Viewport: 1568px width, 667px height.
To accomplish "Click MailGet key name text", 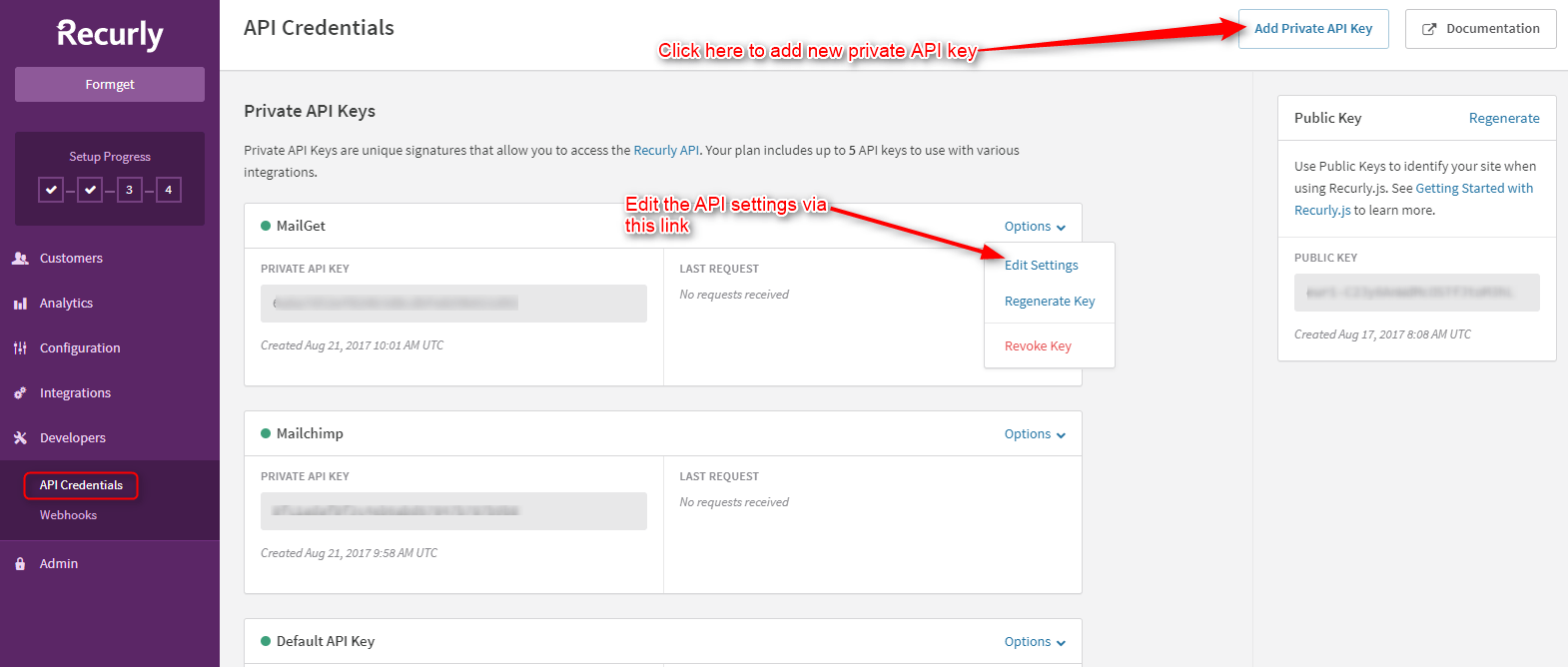I will (301, 226).
